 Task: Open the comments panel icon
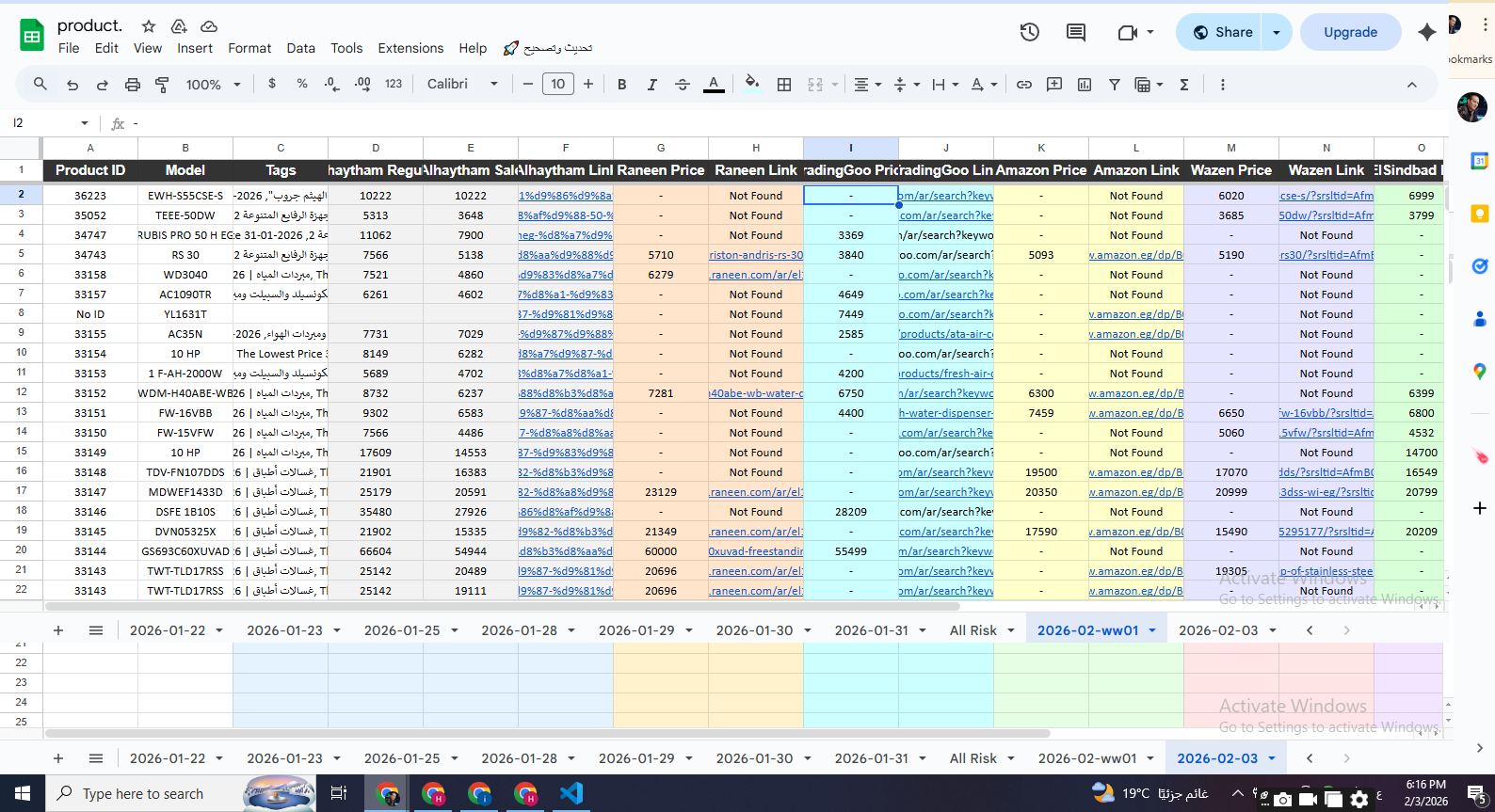coord(1075,32)
